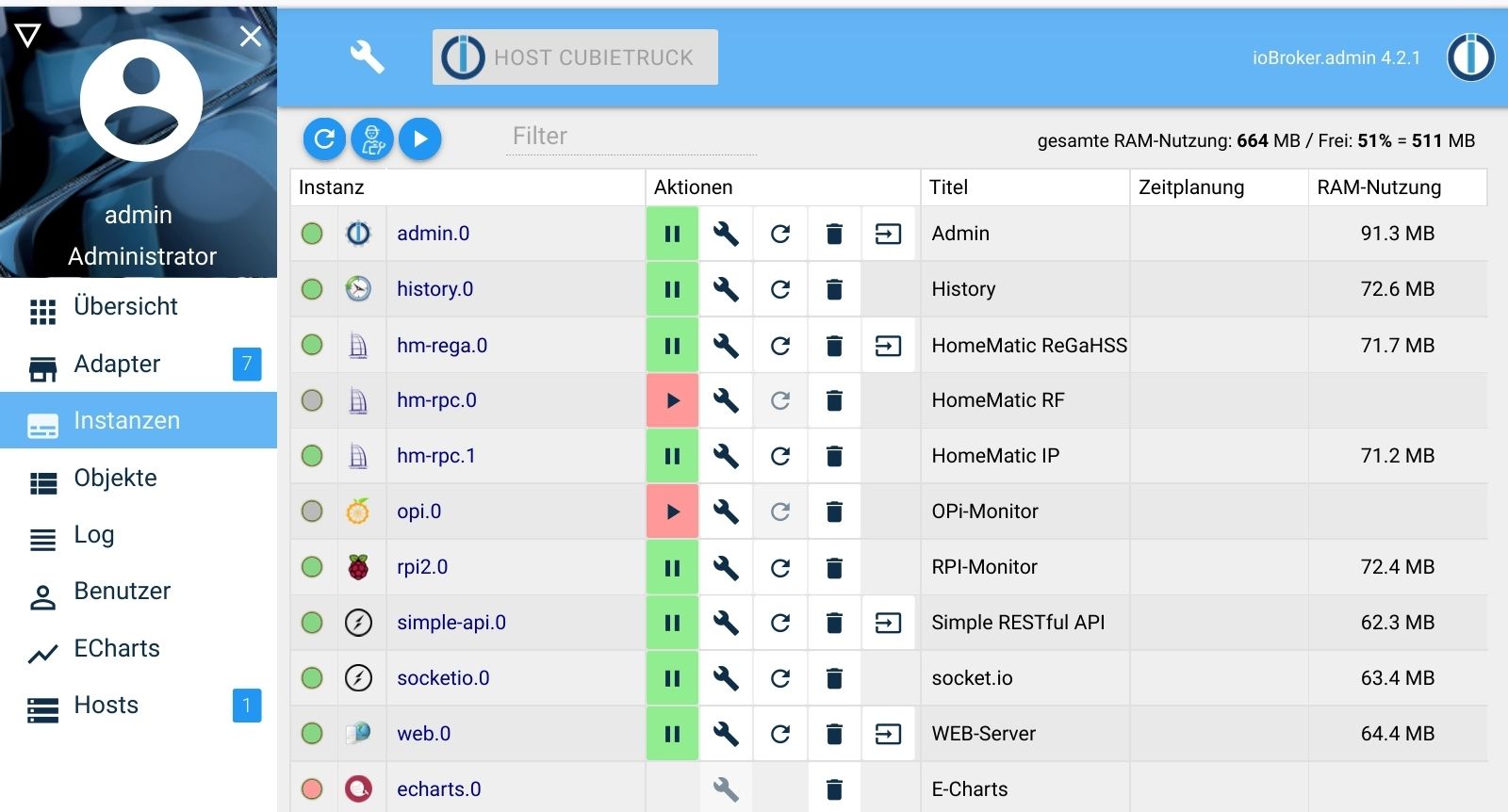
Task: Open settings wrench for admin.0 instance
Action: [725, 234]
